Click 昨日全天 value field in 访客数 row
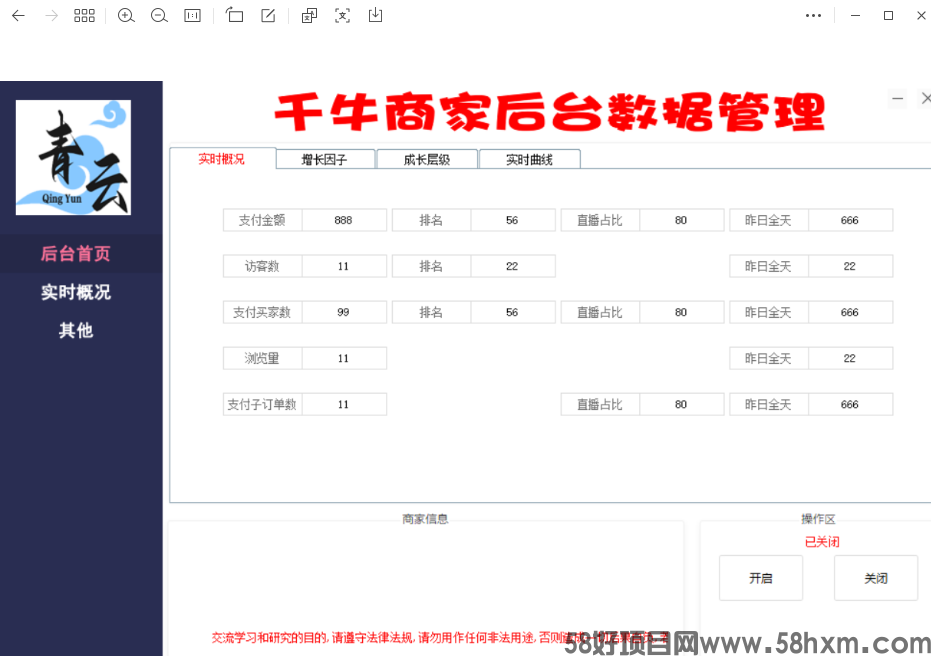This screenshot has width=931, height=656. (x=850, y=266)
